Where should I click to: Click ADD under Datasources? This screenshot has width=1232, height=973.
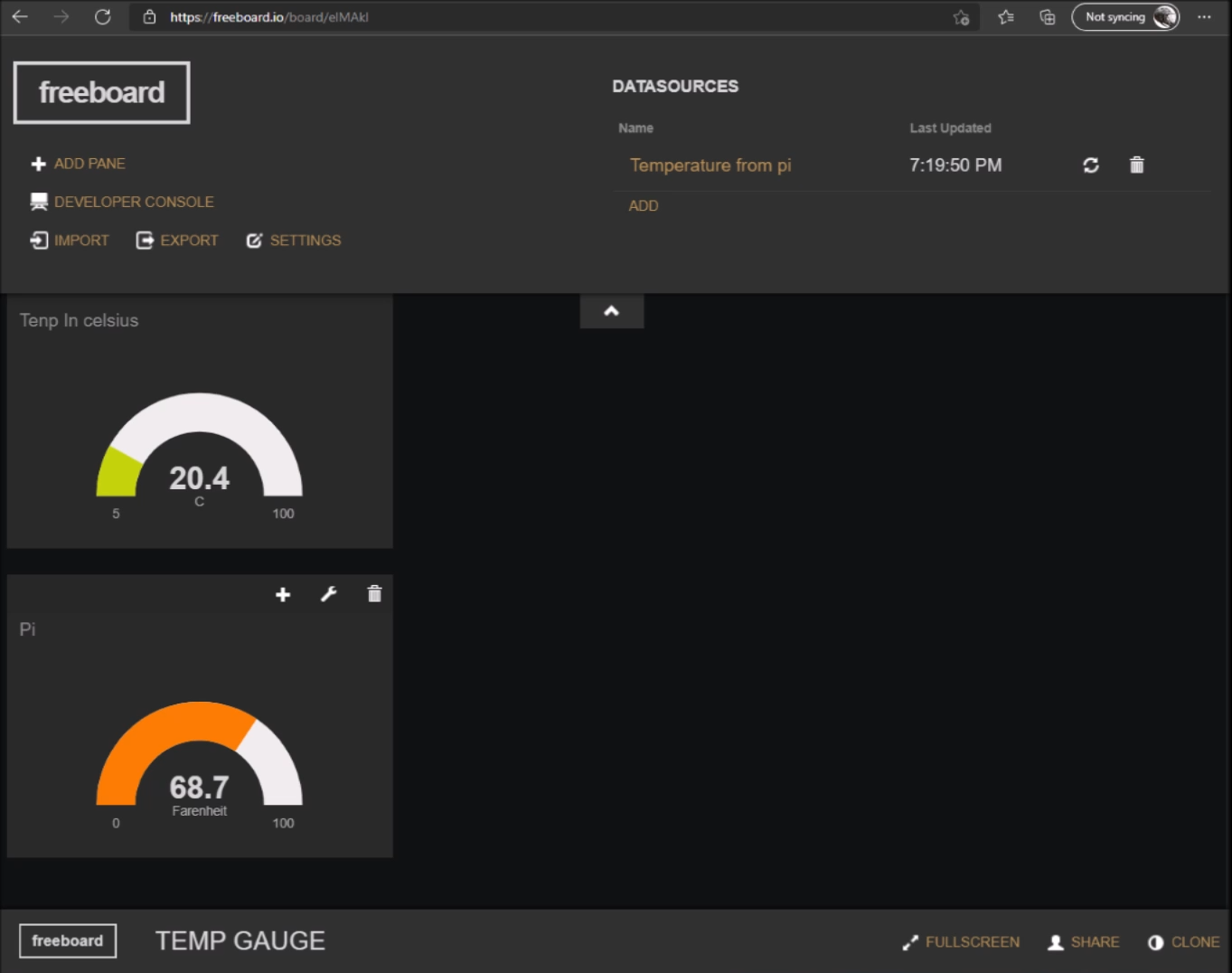[x=644, y=206]
